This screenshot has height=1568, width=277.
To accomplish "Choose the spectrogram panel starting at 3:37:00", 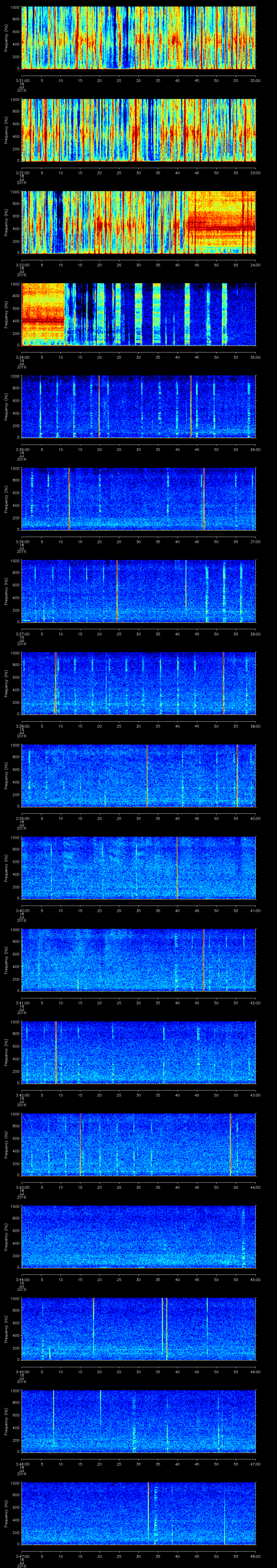I will tap(139, 591).
